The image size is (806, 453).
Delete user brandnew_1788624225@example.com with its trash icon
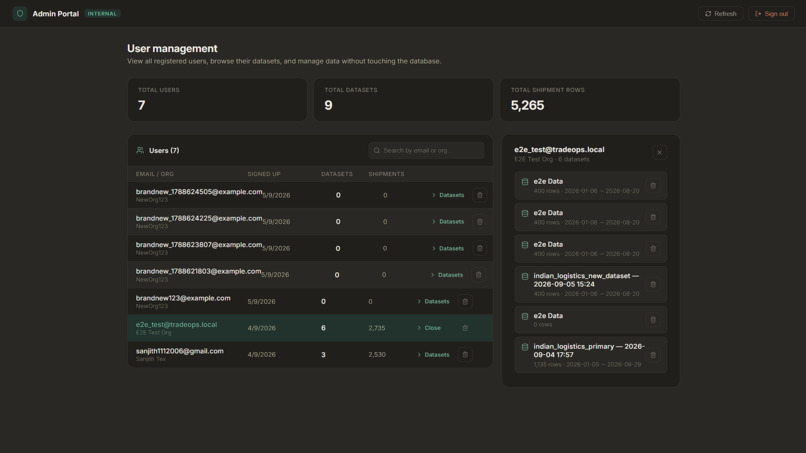point(480,222)
